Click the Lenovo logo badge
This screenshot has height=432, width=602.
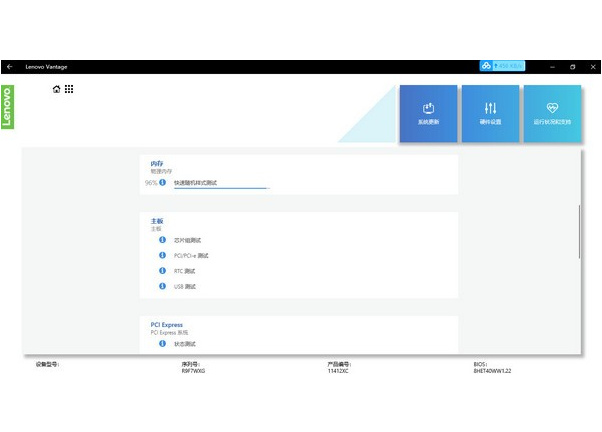coord(8,107)
